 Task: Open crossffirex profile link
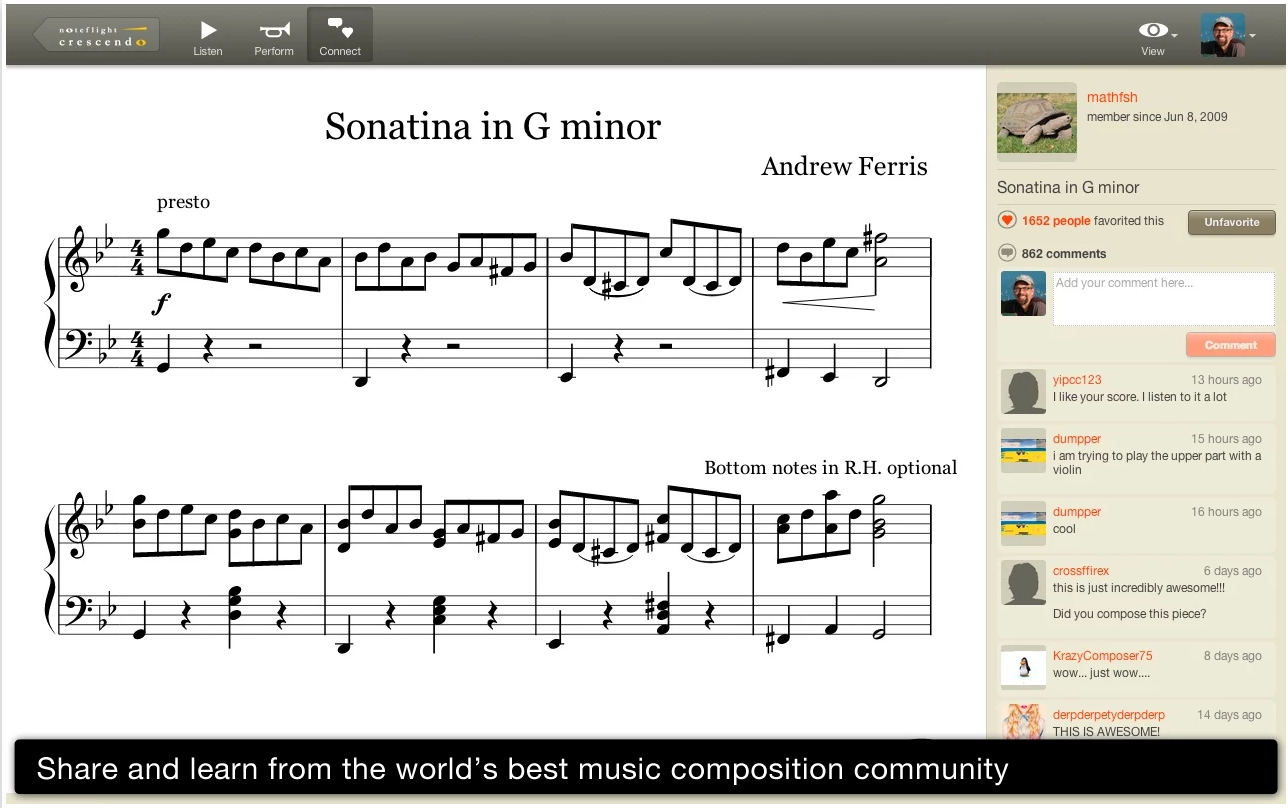click(1081, 571)
